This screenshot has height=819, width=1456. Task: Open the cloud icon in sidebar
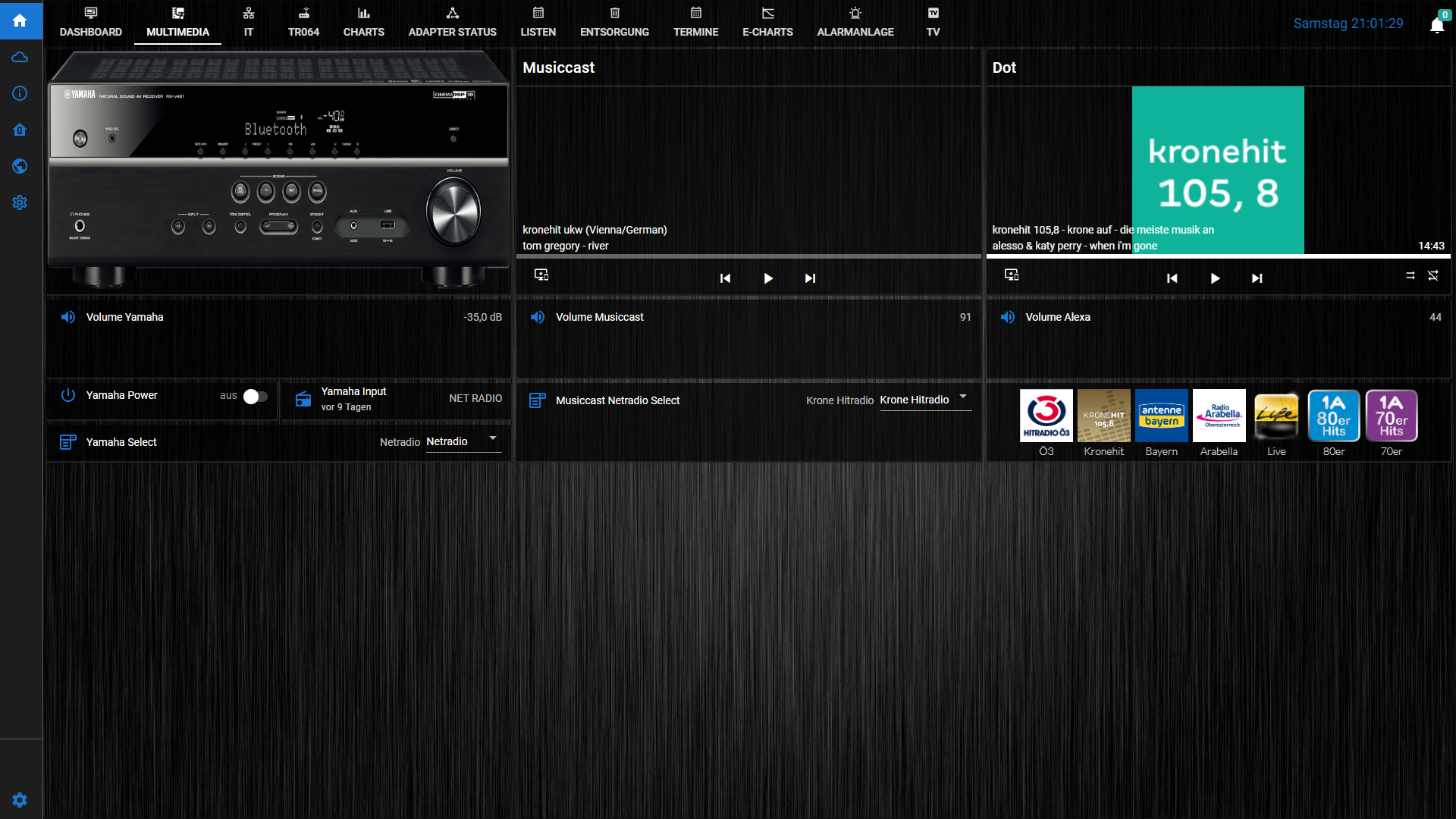click(20, 58)
